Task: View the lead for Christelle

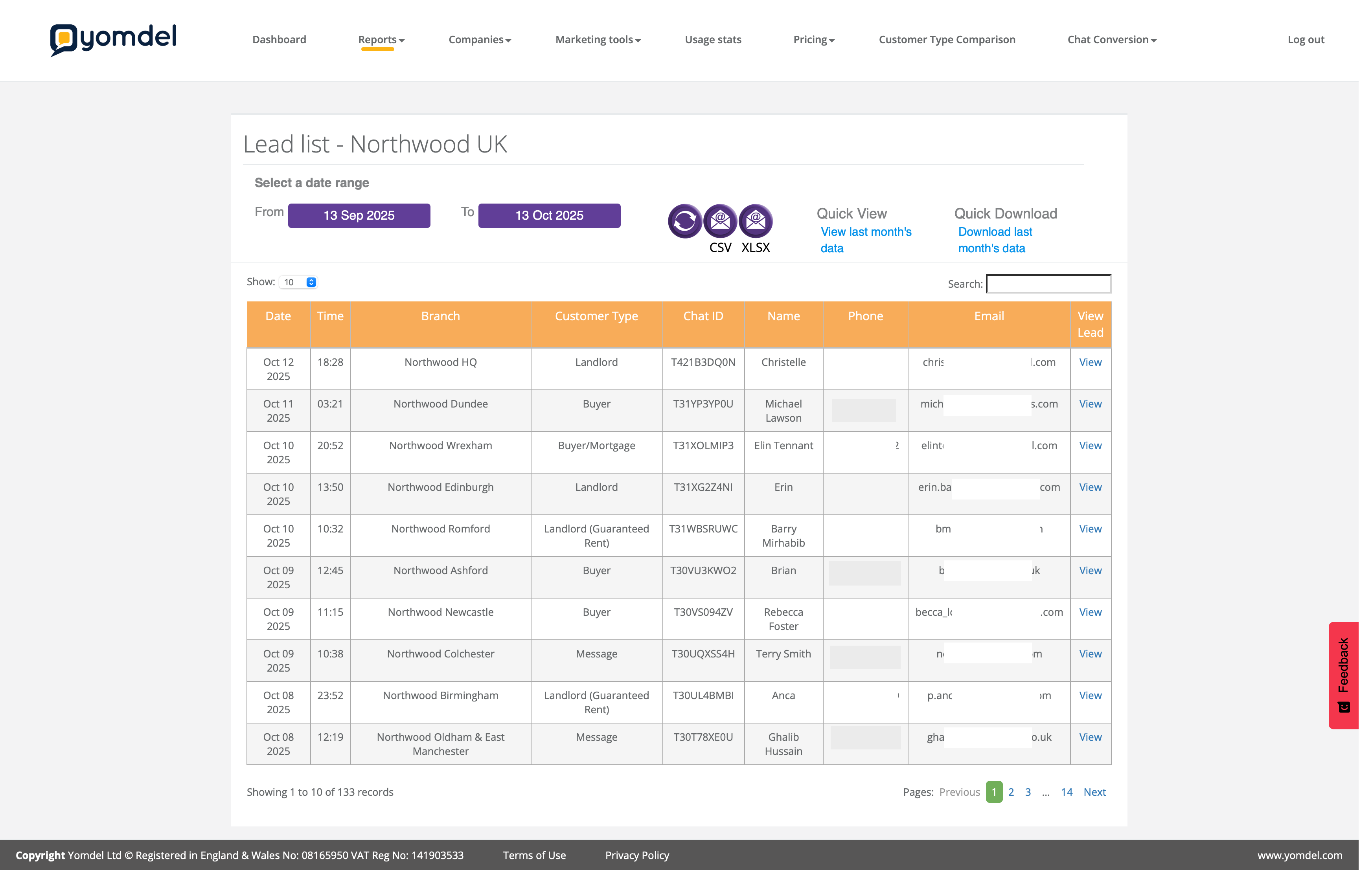Action: (x=1090, y=362)
